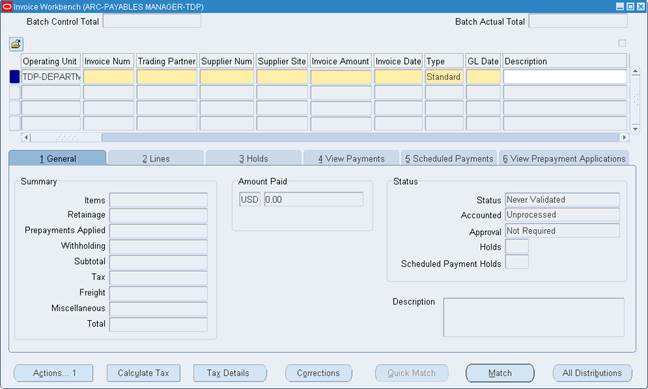The image size is (648, 389).
Task: Click the Trading Partner column header
Action: [167, 61]
